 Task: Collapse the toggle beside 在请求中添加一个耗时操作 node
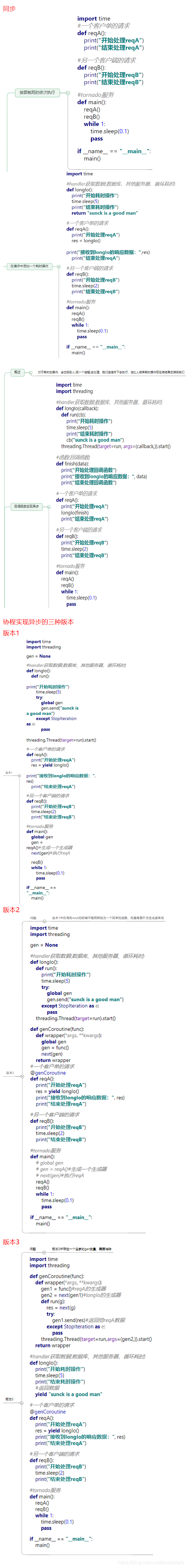point(59,266)
